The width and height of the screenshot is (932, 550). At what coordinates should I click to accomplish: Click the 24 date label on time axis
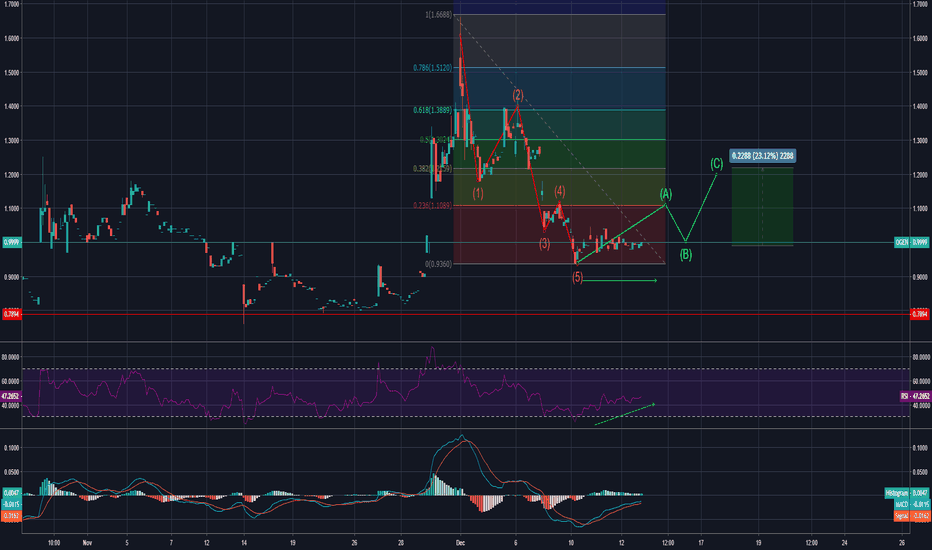(x=845, y=543)
